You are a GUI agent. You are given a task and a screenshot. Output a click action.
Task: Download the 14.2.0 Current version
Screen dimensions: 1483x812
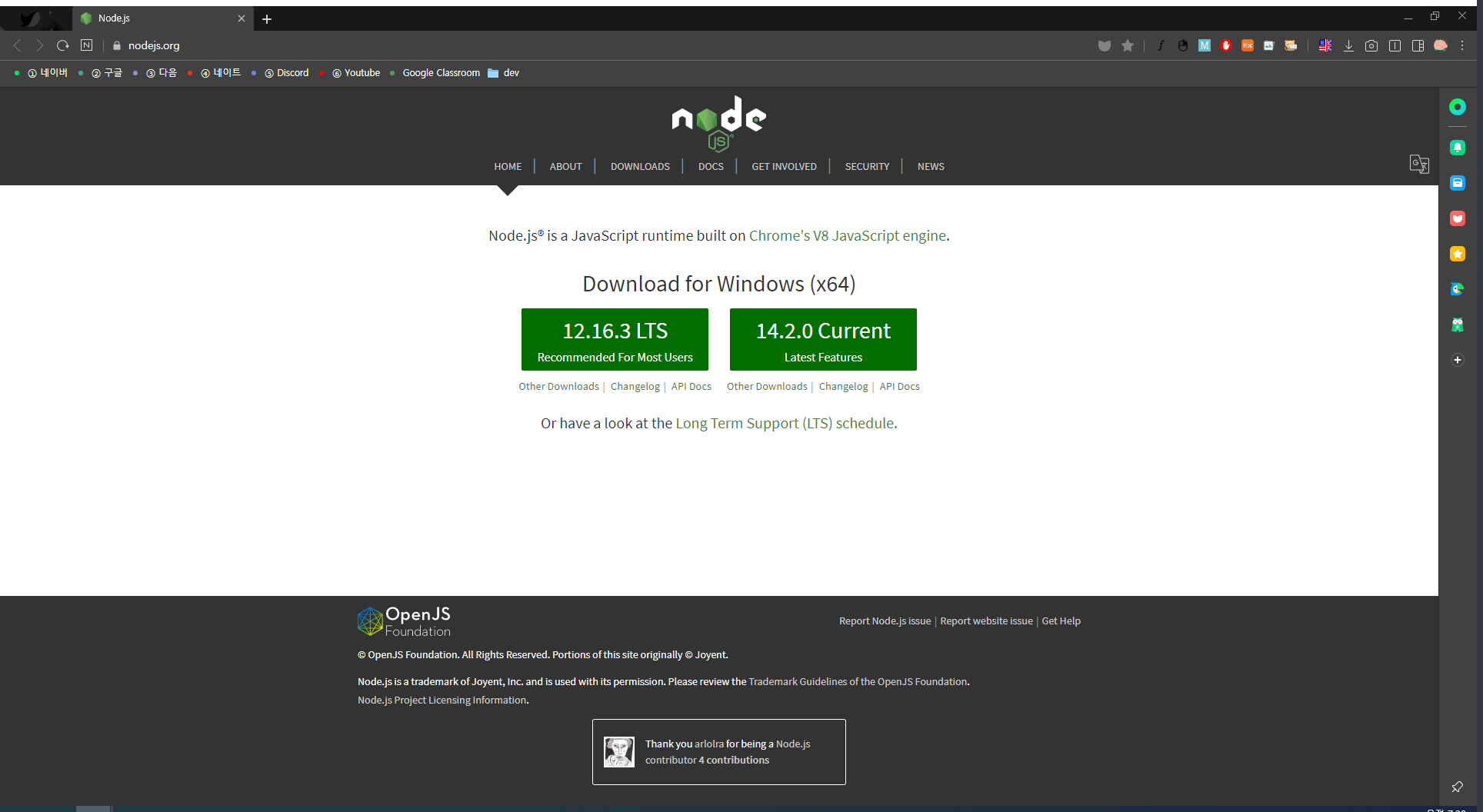(x=823, y=339)
